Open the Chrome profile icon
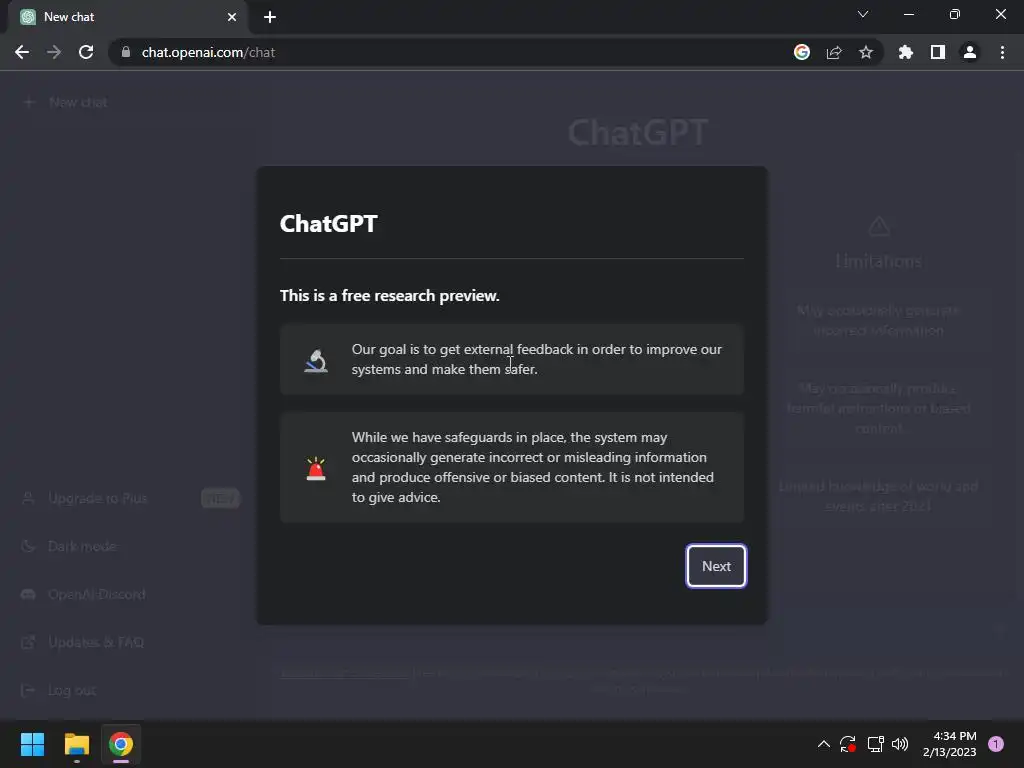 [970, 52]
